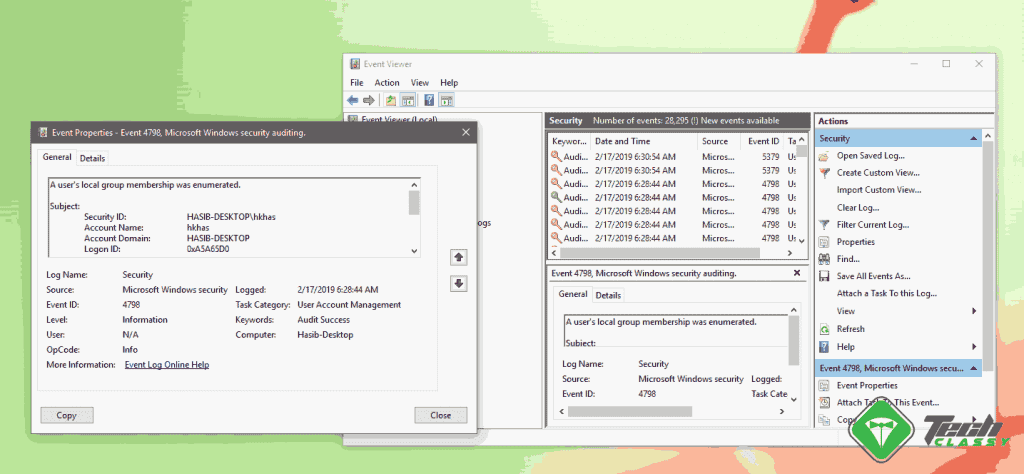Click the Copy button in dialog
Viewport: 1024px width, 474px height.
tap(67, 415)
